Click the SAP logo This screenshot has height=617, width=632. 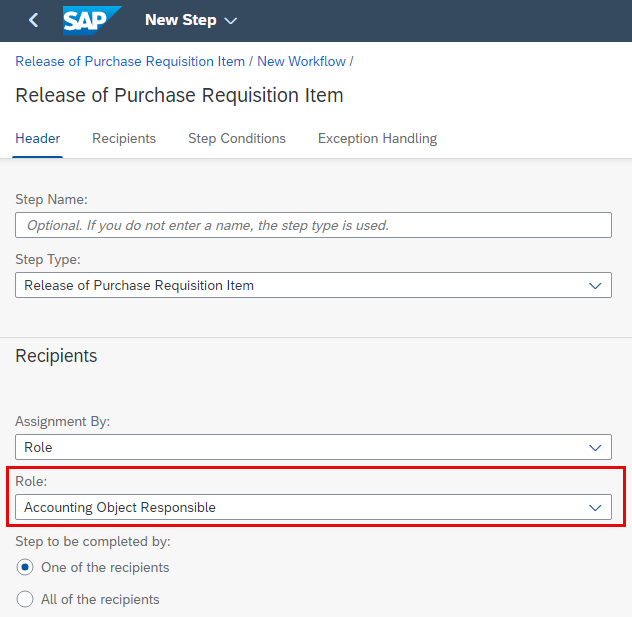pyautogui.click(x=92, y=20)
